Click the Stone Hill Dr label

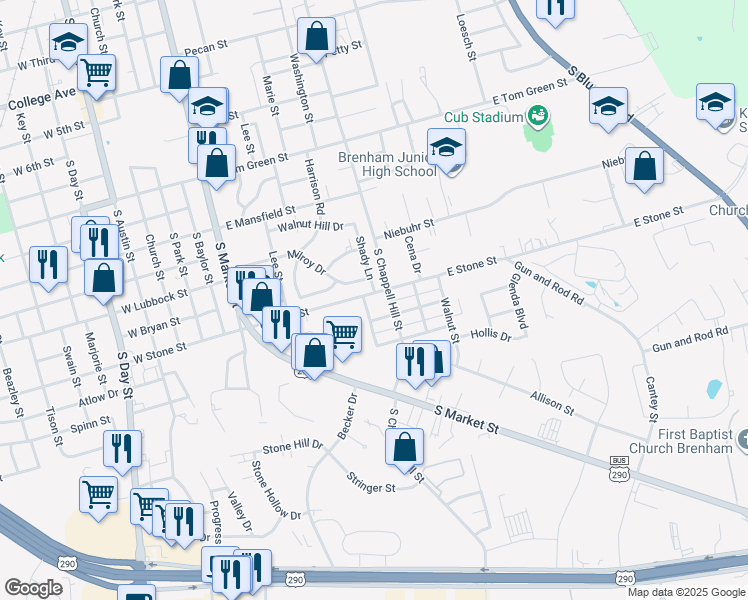pyautogui.click(x=292, y=446)
